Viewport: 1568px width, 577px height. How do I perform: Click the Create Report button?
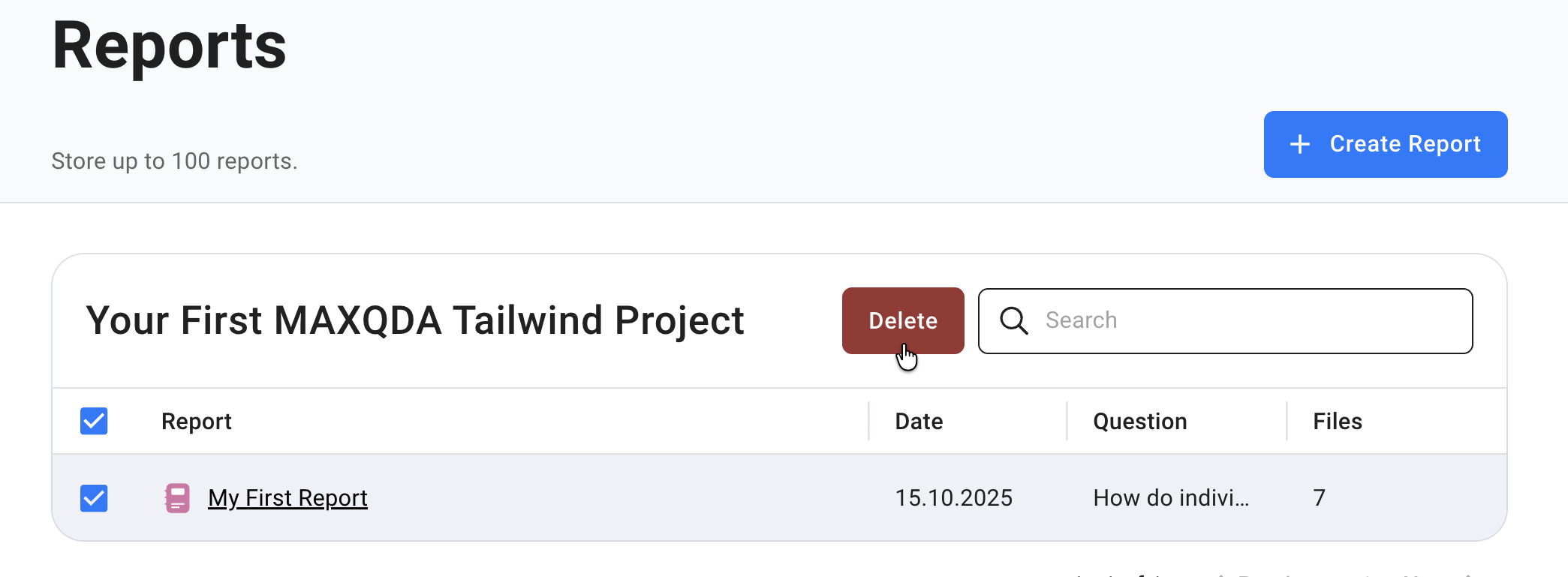1385,144
